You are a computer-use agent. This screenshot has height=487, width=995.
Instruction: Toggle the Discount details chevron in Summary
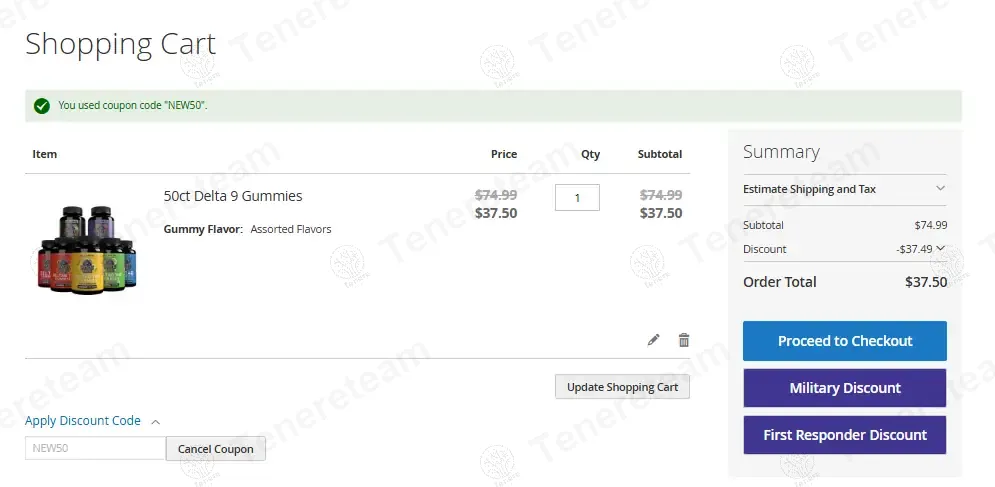(941, 249)
